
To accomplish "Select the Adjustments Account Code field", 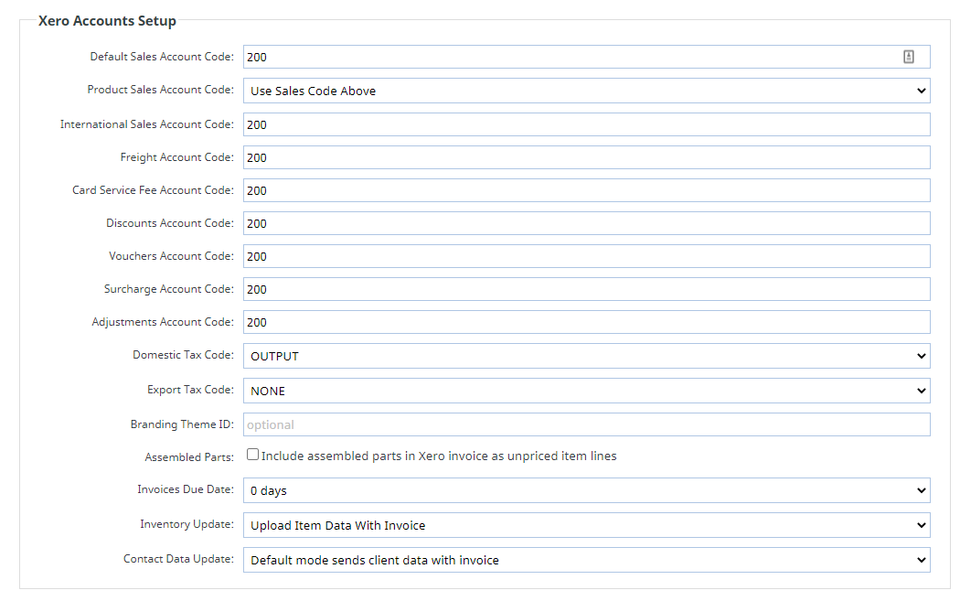I will pyautogui.click(x=586, y=322).
